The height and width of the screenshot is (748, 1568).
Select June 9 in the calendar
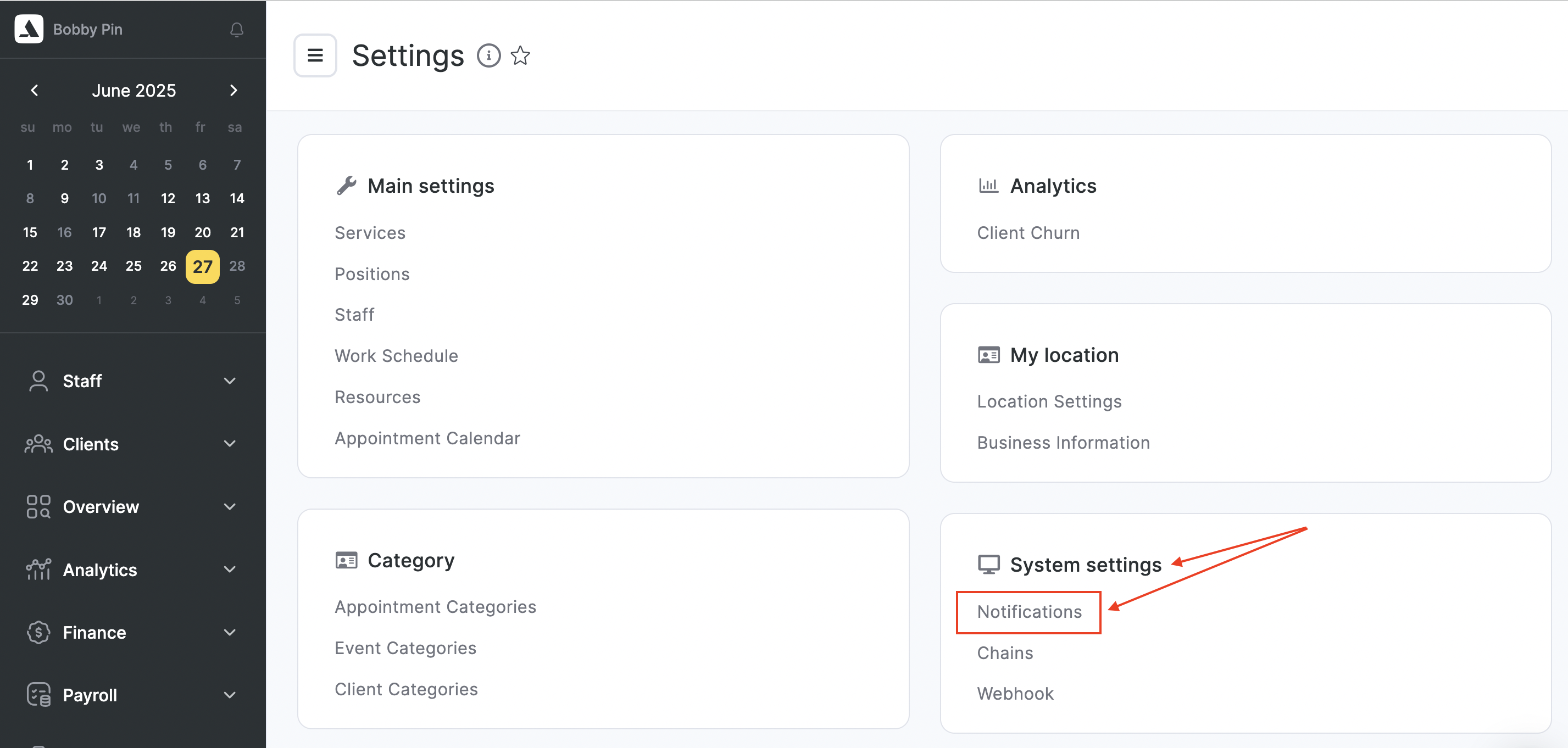pos(64,198)
